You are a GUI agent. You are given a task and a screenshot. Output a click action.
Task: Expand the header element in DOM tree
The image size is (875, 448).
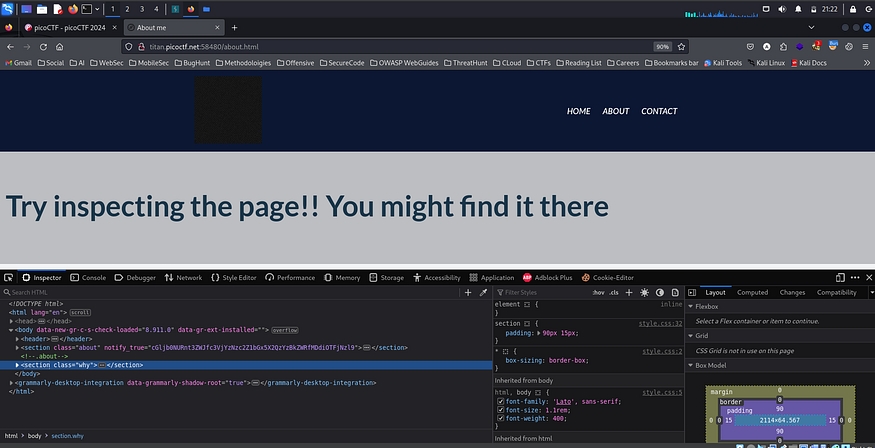click(17, 339)
